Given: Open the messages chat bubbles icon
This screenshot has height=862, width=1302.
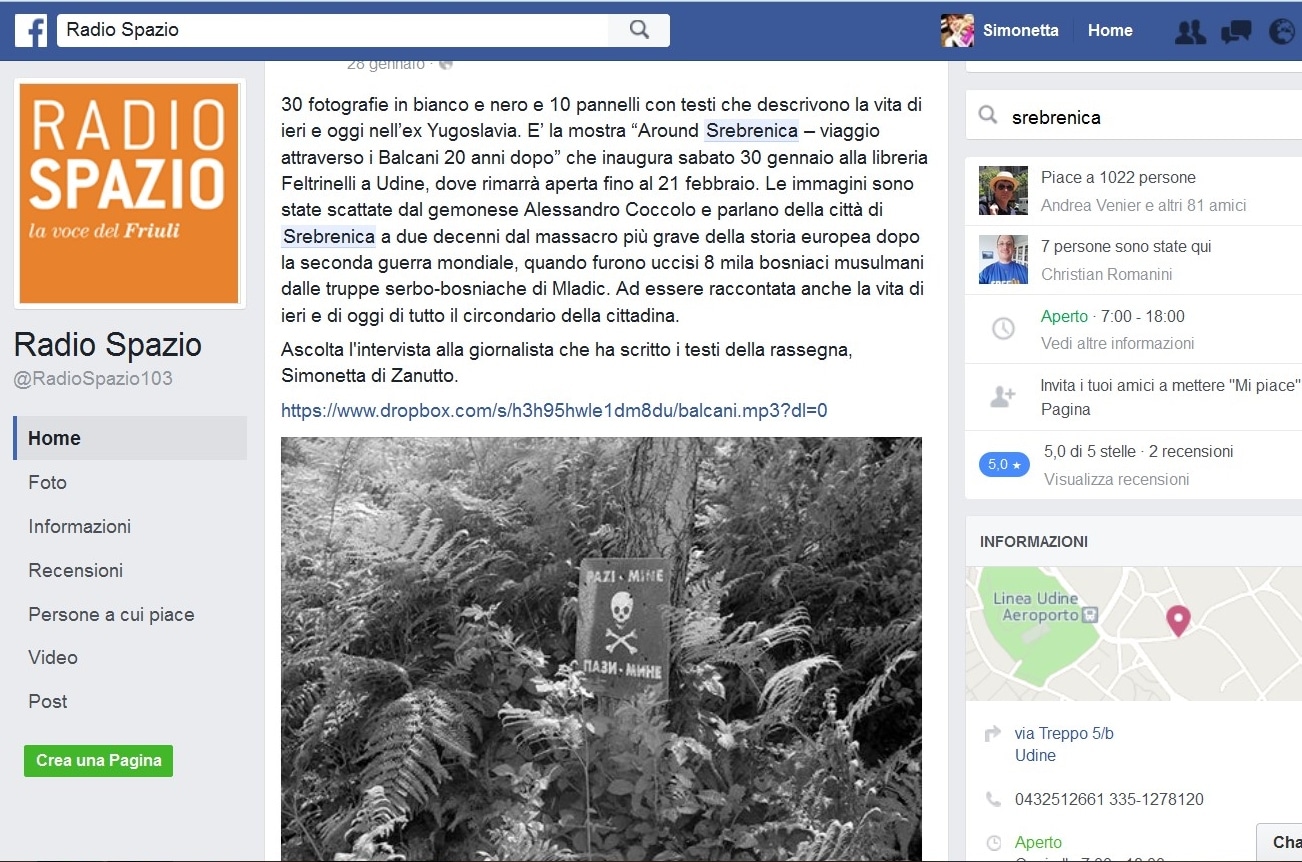Looking at the screenshot, I should pyautogui.click(x=1236, y=31).
